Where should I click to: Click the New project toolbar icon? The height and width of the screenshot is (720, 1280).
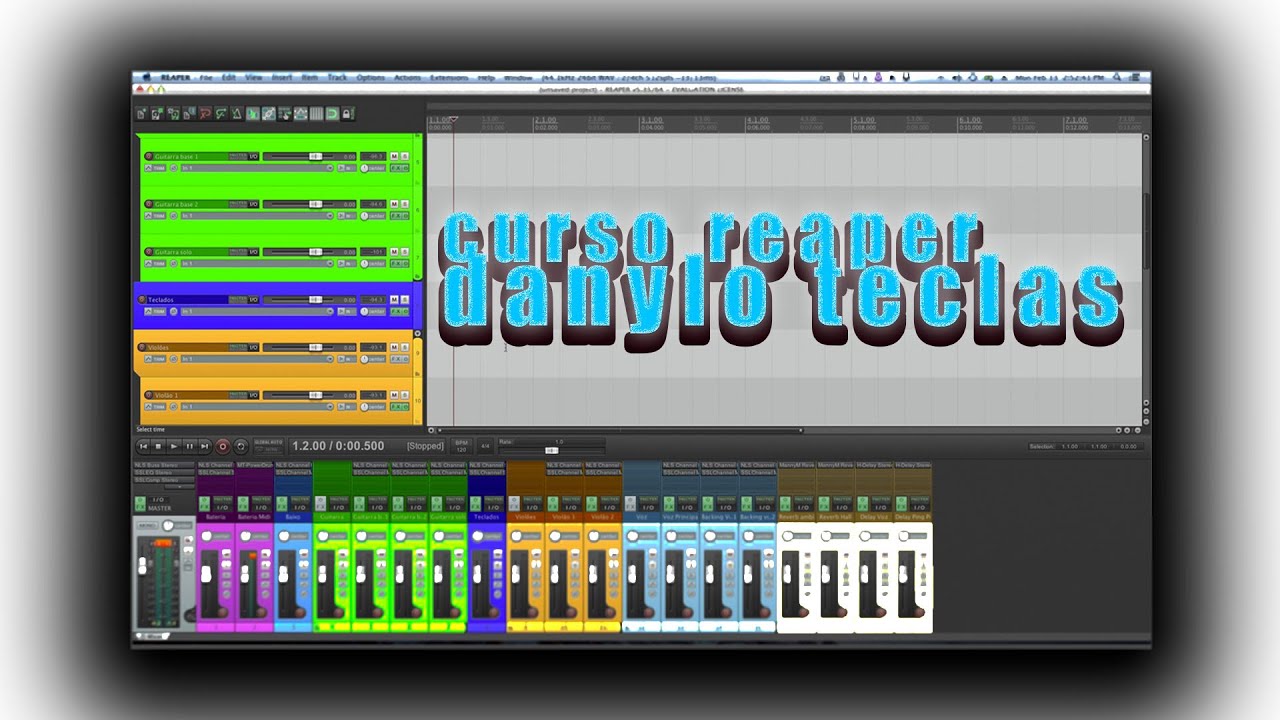point(141,113)
